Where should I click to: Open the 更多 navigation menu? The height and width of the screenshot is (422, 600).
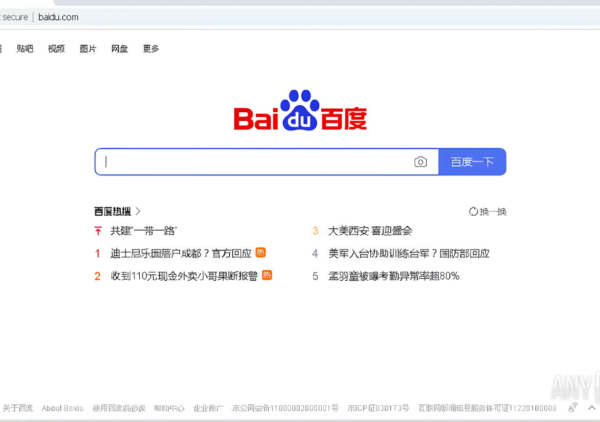point(151,49)
